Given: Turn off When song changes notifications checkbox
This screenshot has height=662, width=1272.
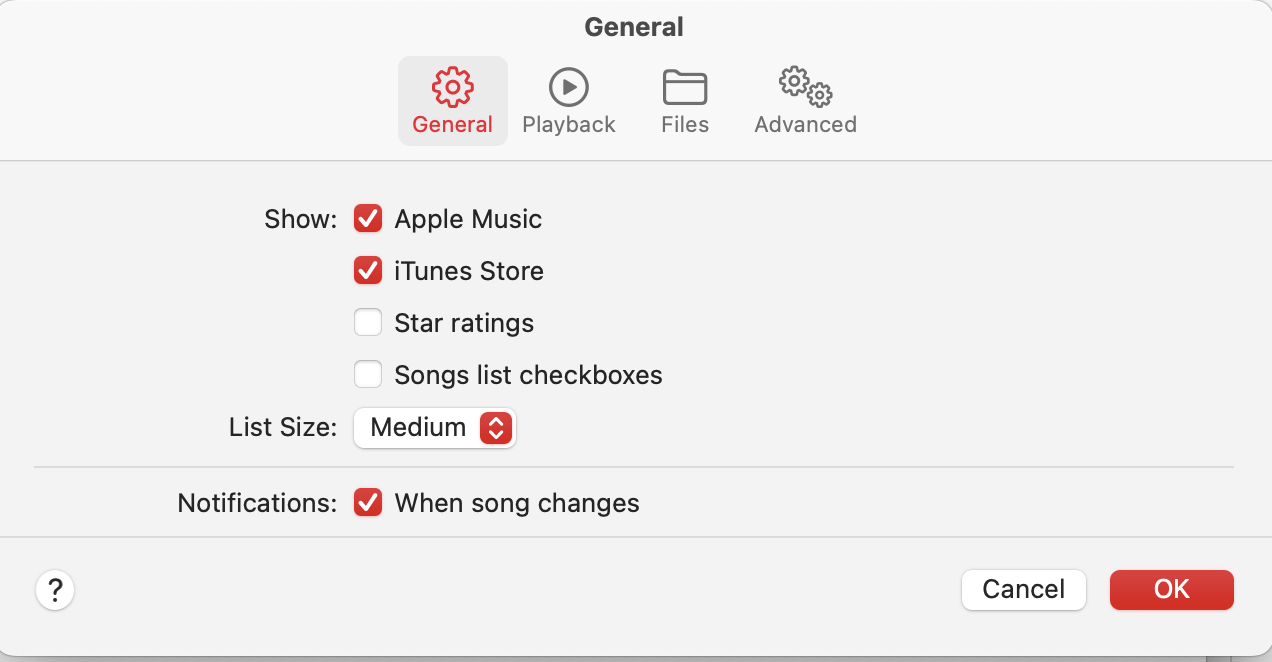Looking at the screenshot, I should click(x=368, y=502).
